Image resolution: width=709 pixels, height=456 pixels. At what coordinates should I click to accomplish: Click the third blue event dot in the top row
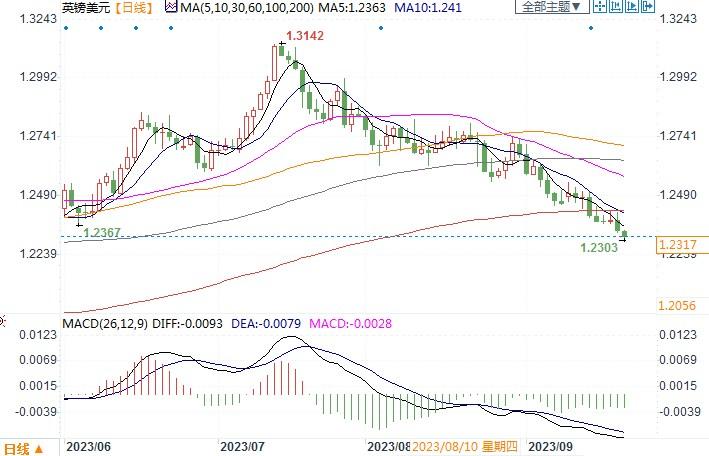[136, 28]
